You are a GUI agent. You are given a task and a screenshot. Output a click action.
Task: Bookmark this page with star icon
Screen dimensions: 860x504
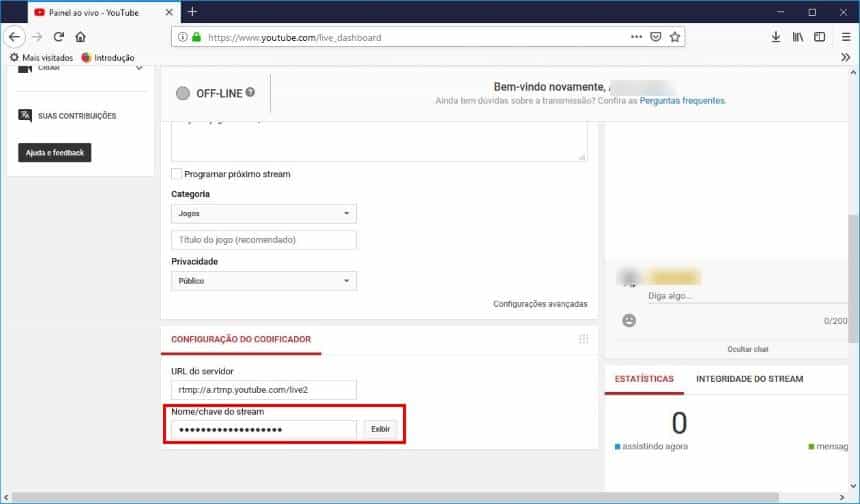pyautogui.click(x=675, y=37)
